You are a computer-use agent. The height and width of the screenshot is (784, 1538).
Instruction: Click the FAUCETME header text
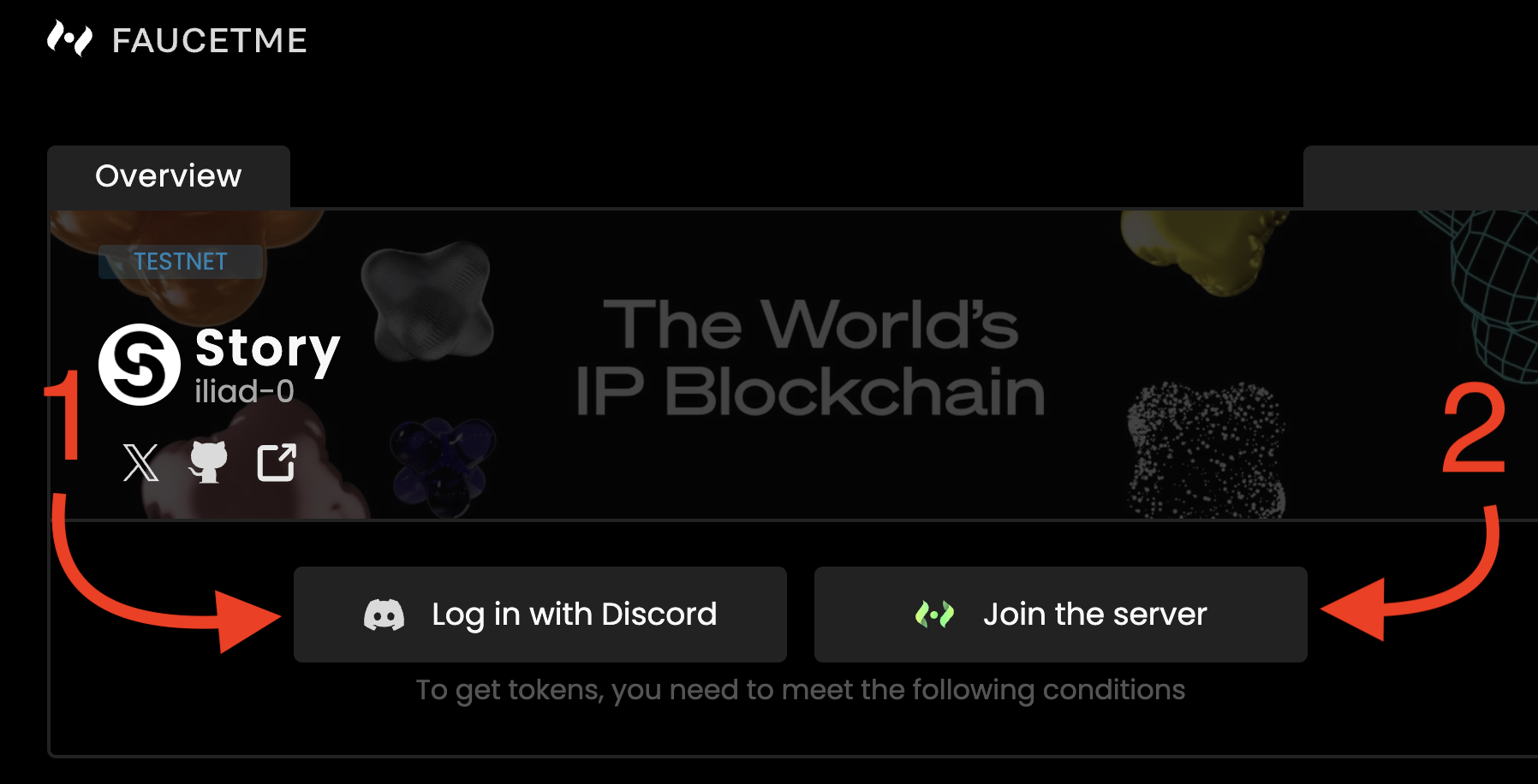210,40
